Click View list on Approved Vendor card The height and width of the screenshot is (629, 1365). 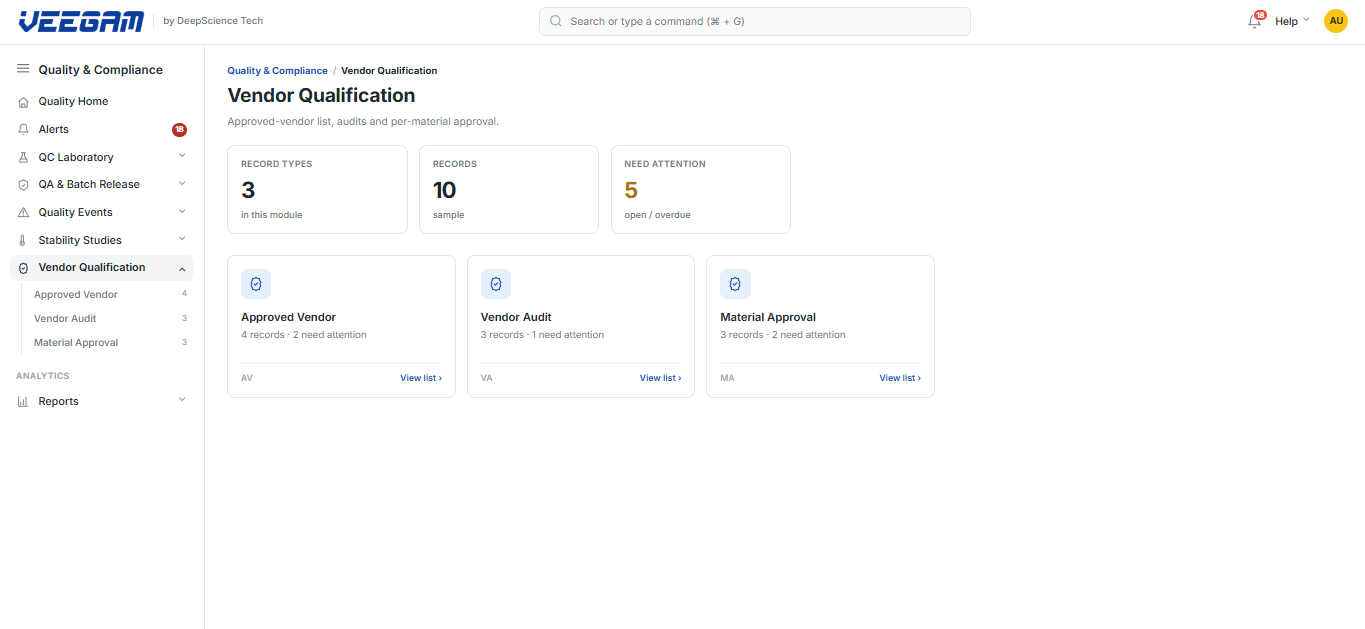(x=421, y=378)
